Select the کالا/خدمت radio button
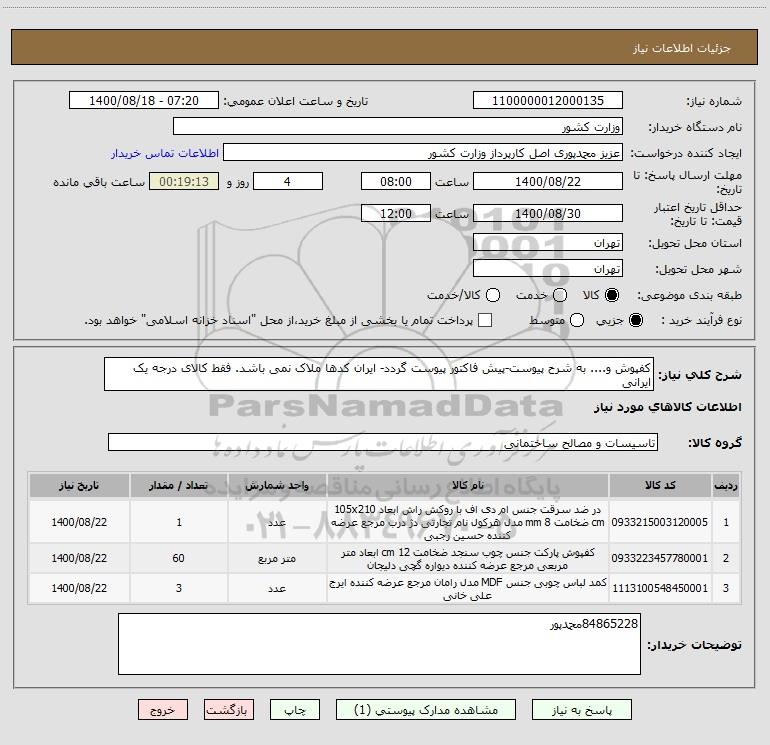Viewport: 770px width, 745px height. pos(493,295)
